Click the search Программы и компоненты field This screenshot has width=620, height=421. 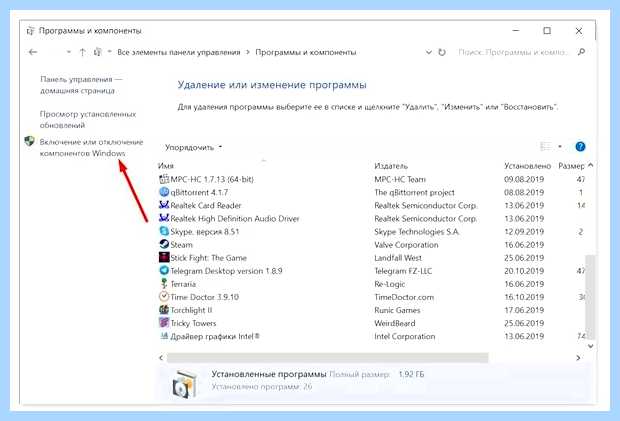[512, 52]
